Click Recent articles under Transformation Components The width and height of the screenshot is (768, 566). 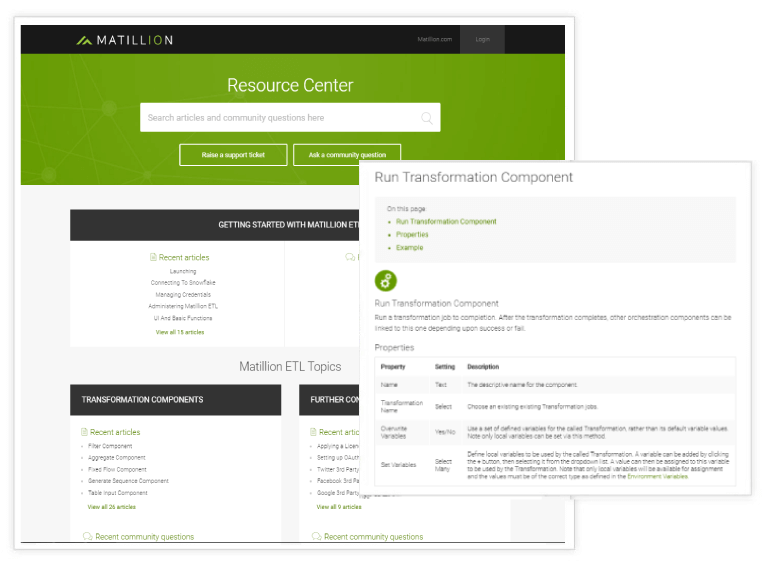point(115,432)
